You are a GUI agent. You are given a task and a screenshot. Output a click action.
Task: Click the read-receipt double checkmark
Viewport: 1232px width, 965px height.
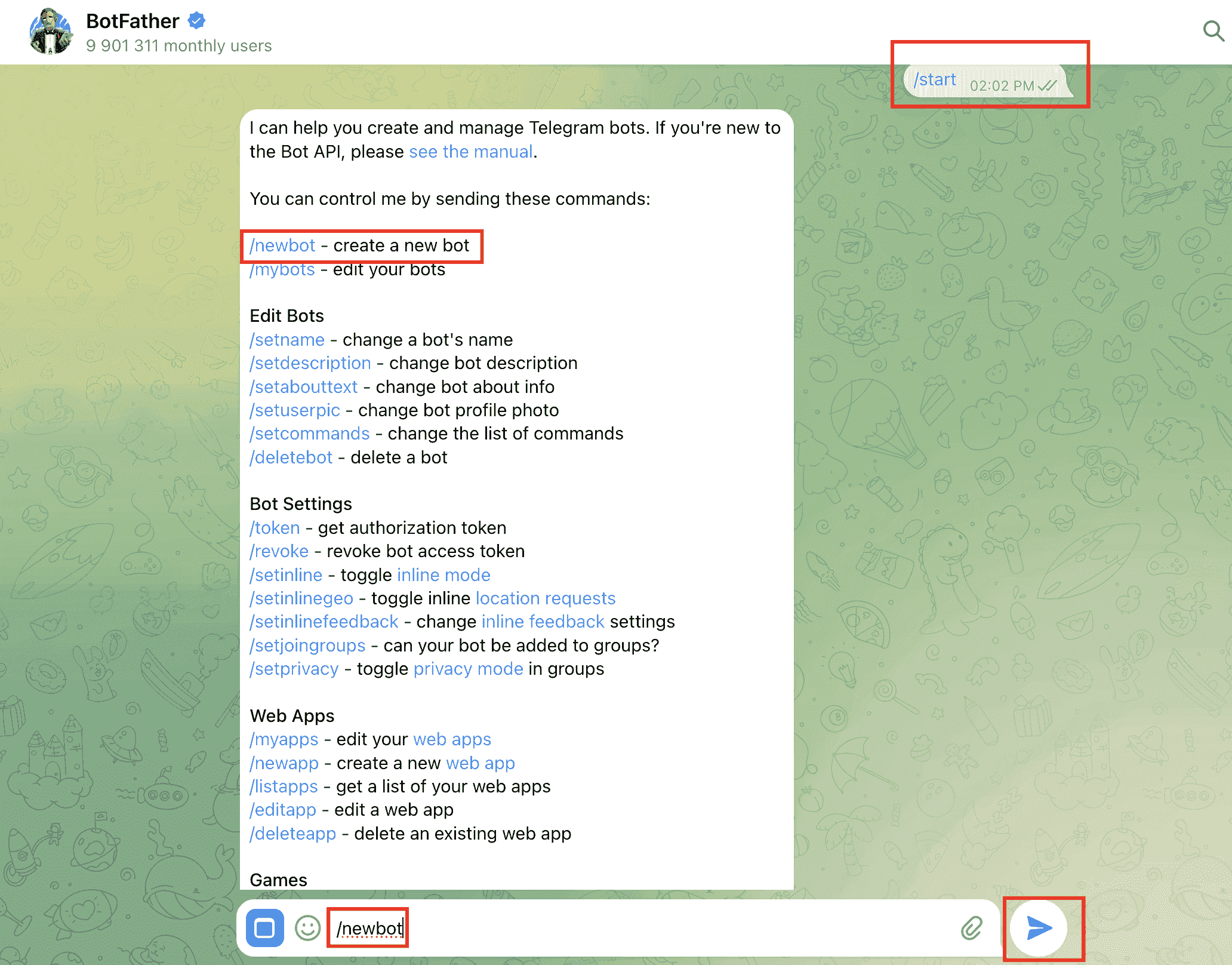pyautogui.click(x=1048, y=86)
